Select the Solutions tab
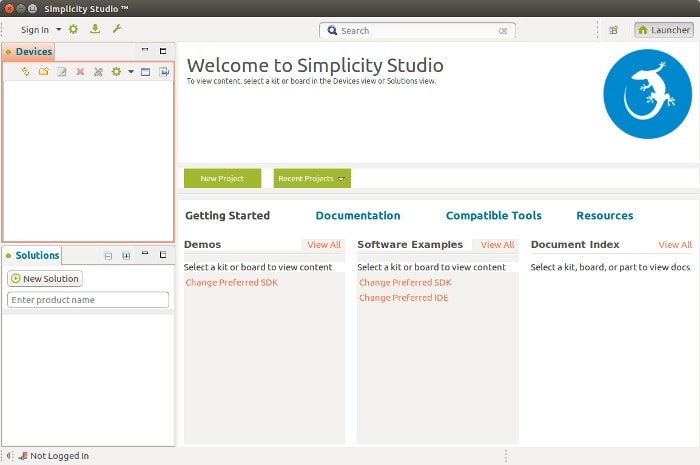The width and height of the screenshot is (700, 465). [32, 255]
